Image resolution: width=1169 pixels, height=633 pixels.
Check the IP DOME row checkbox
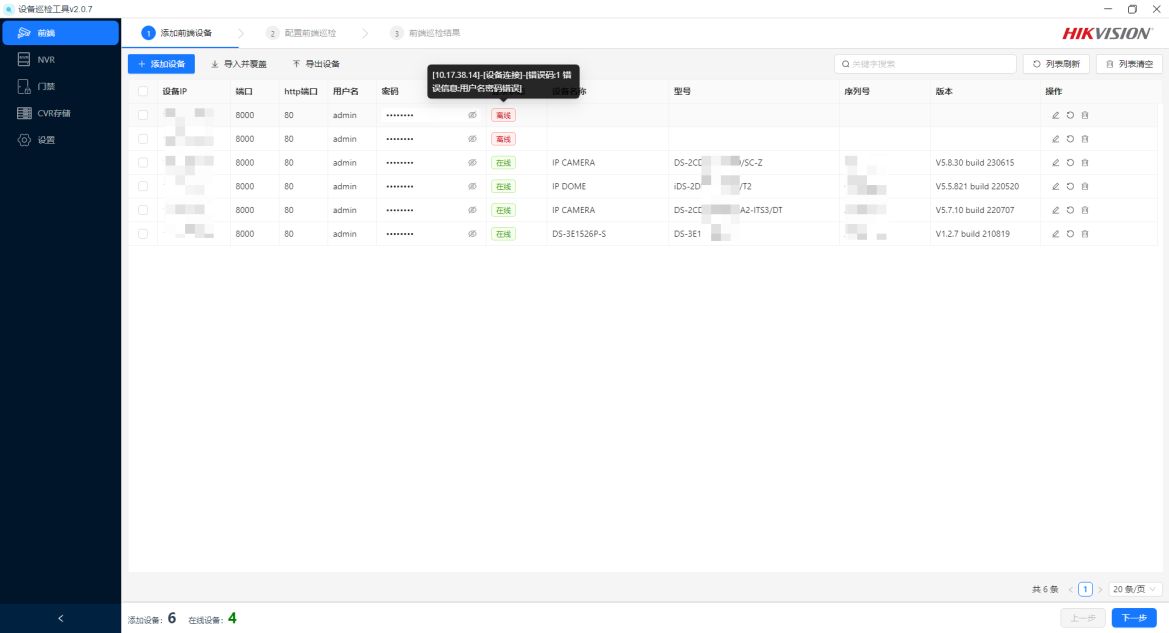[143, 186]
